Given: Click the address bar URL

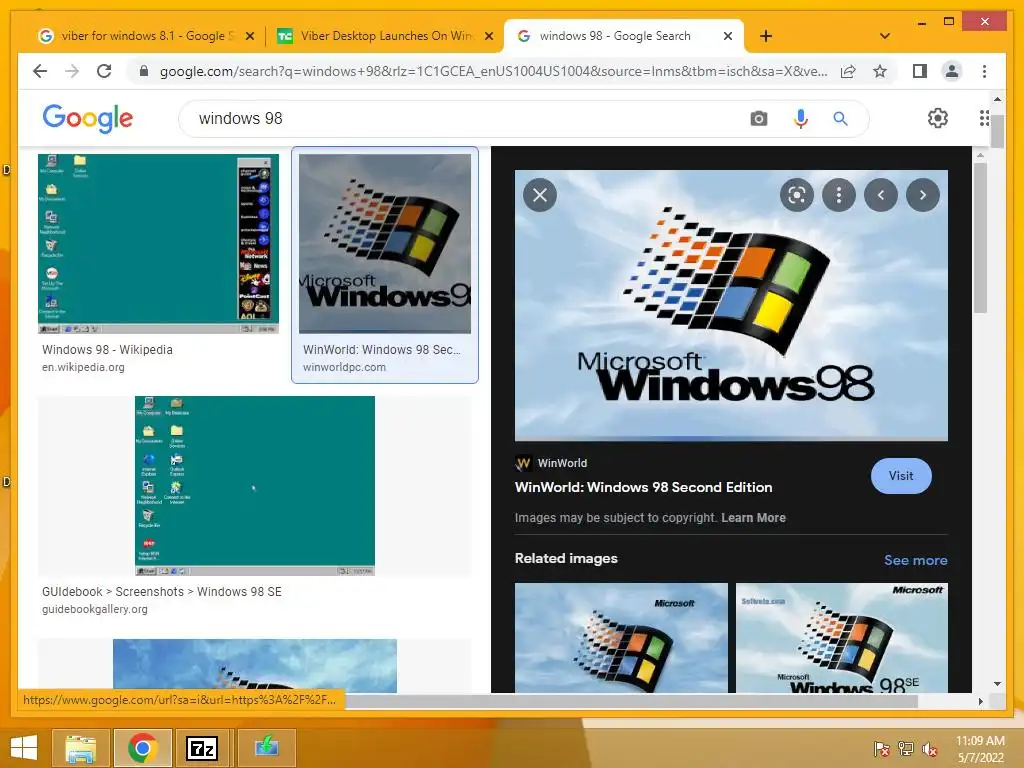Looking at the screenshot, I should (x=493, y=71).
